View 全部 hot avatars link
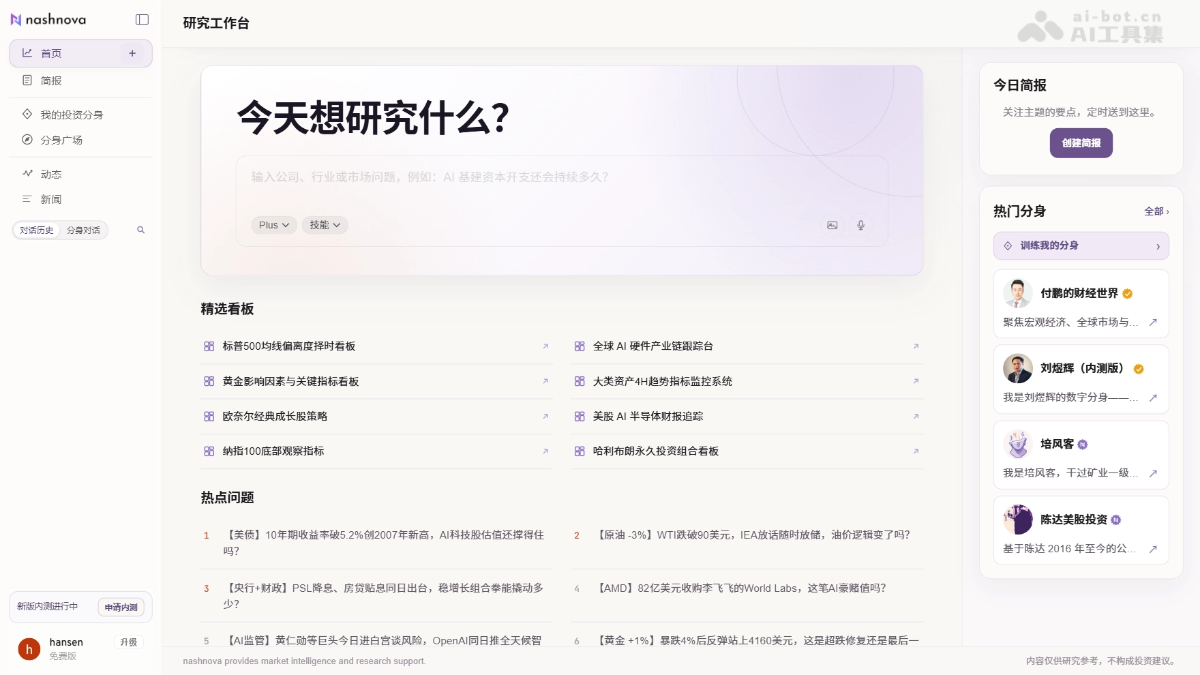Image resolution: width=1200 pixels, height=675 pixels. click(1156, 211)
